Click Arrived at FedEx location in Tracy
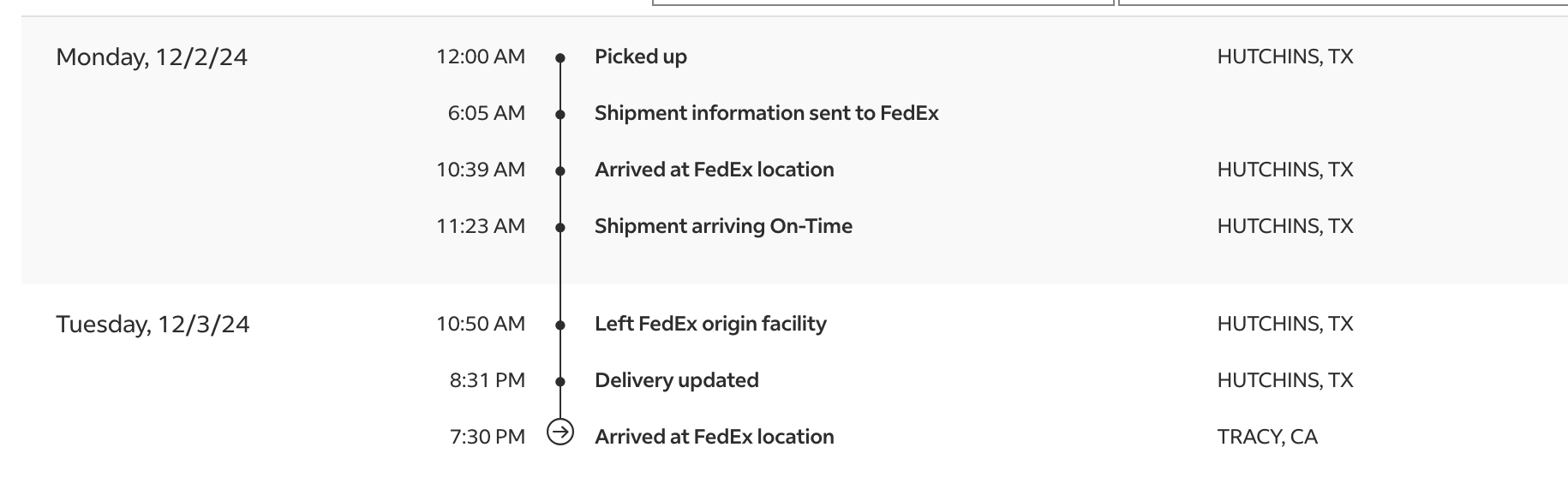1568x495 pixels. pyautogui.click(x=715, y=437)
